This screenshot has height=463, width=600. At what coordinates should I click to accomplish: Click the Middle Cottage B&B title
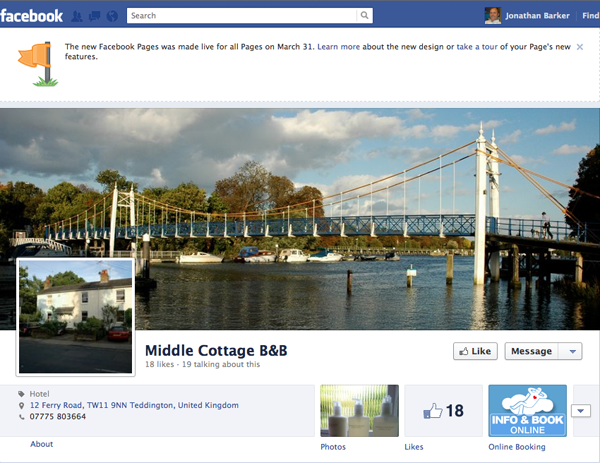pos(216,351)
